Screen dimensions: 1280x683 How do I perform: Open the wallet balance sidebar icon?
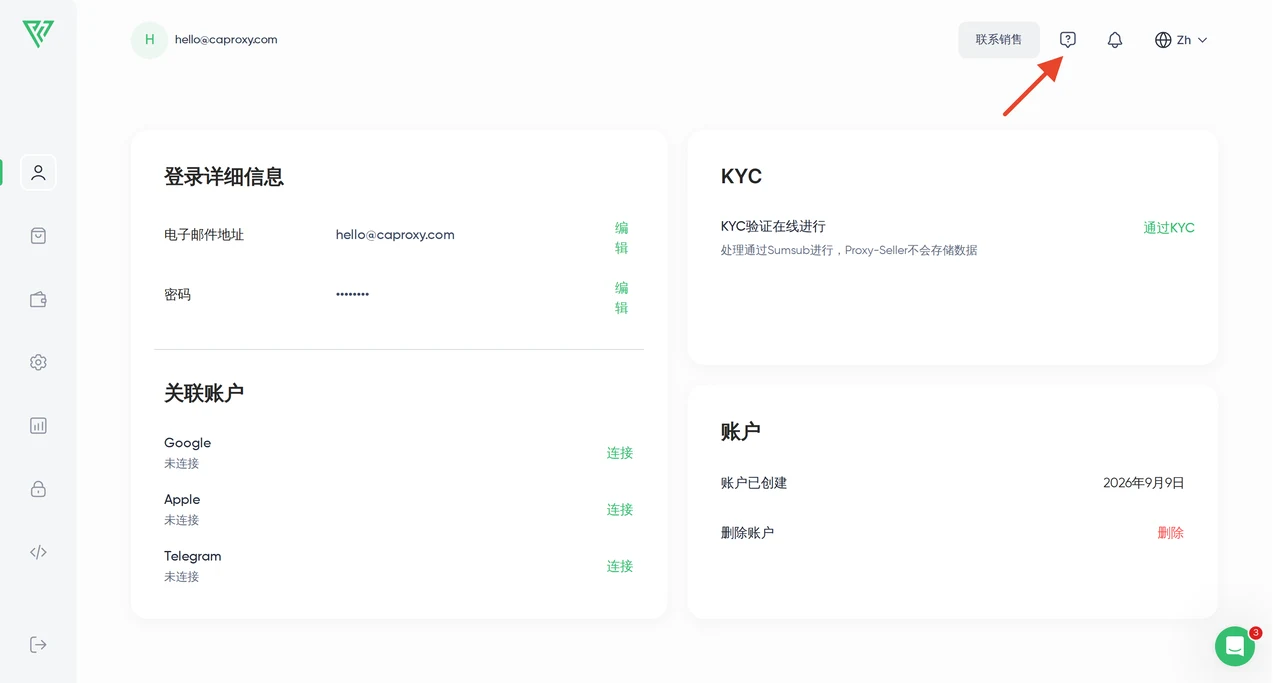click(x=38, y=299)
